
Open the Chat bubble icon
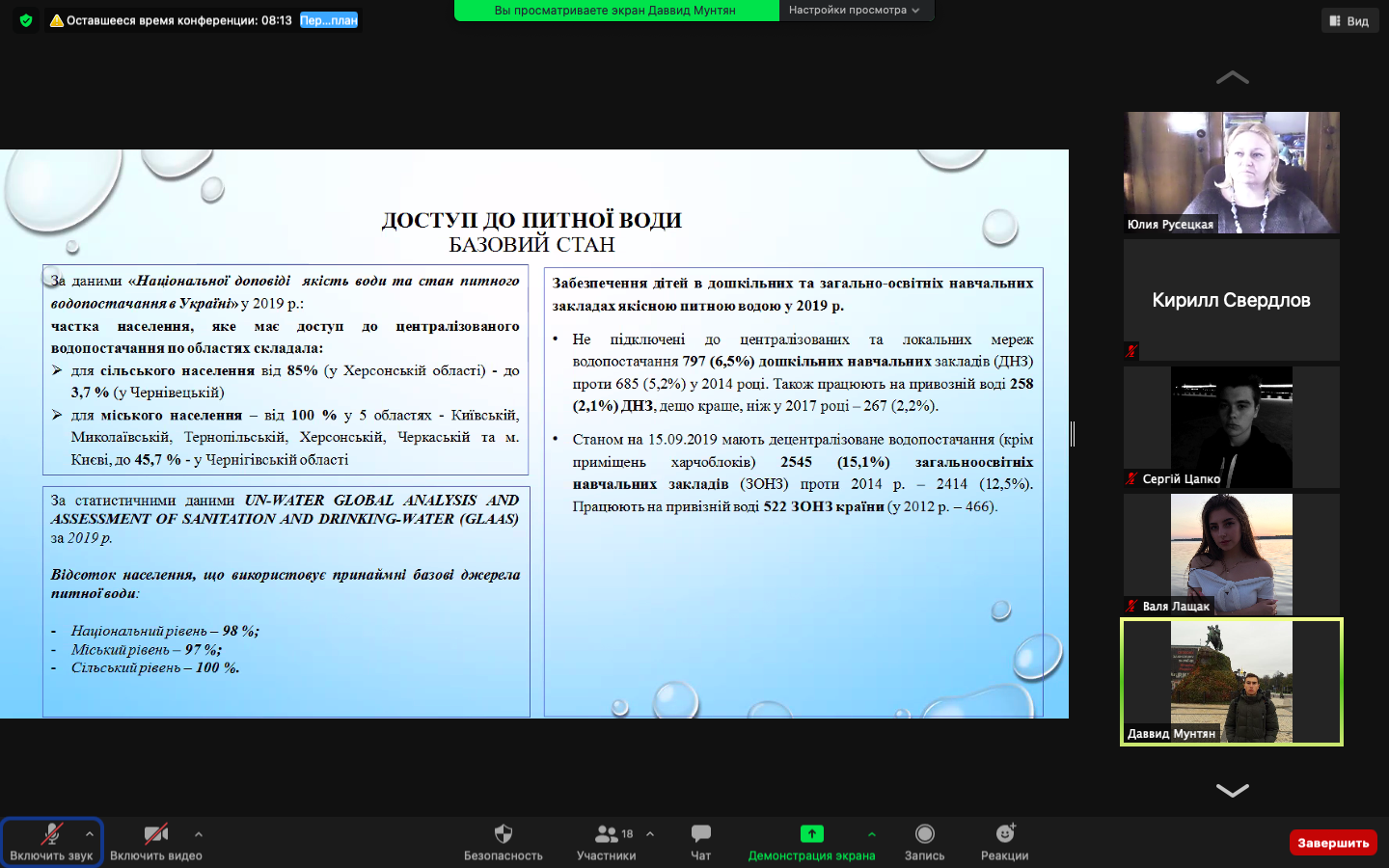(701, 834)
